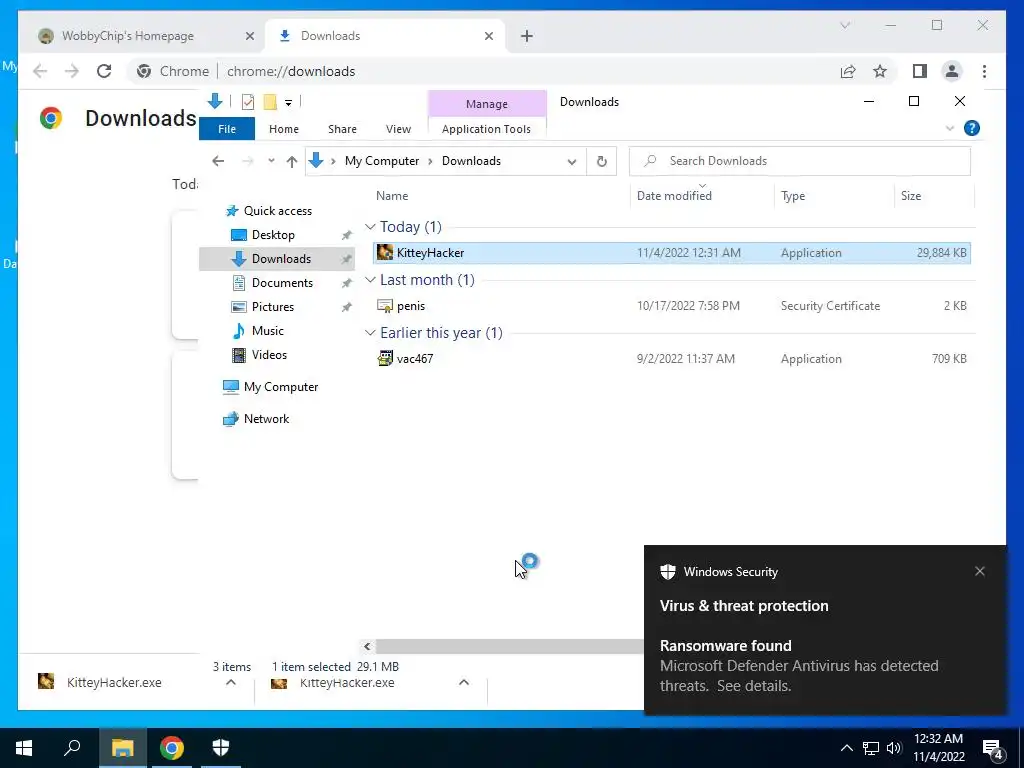Switch to the Share ribbon tab
The height and width of the screenshot is (768, 1024).
tap(342, 129)
